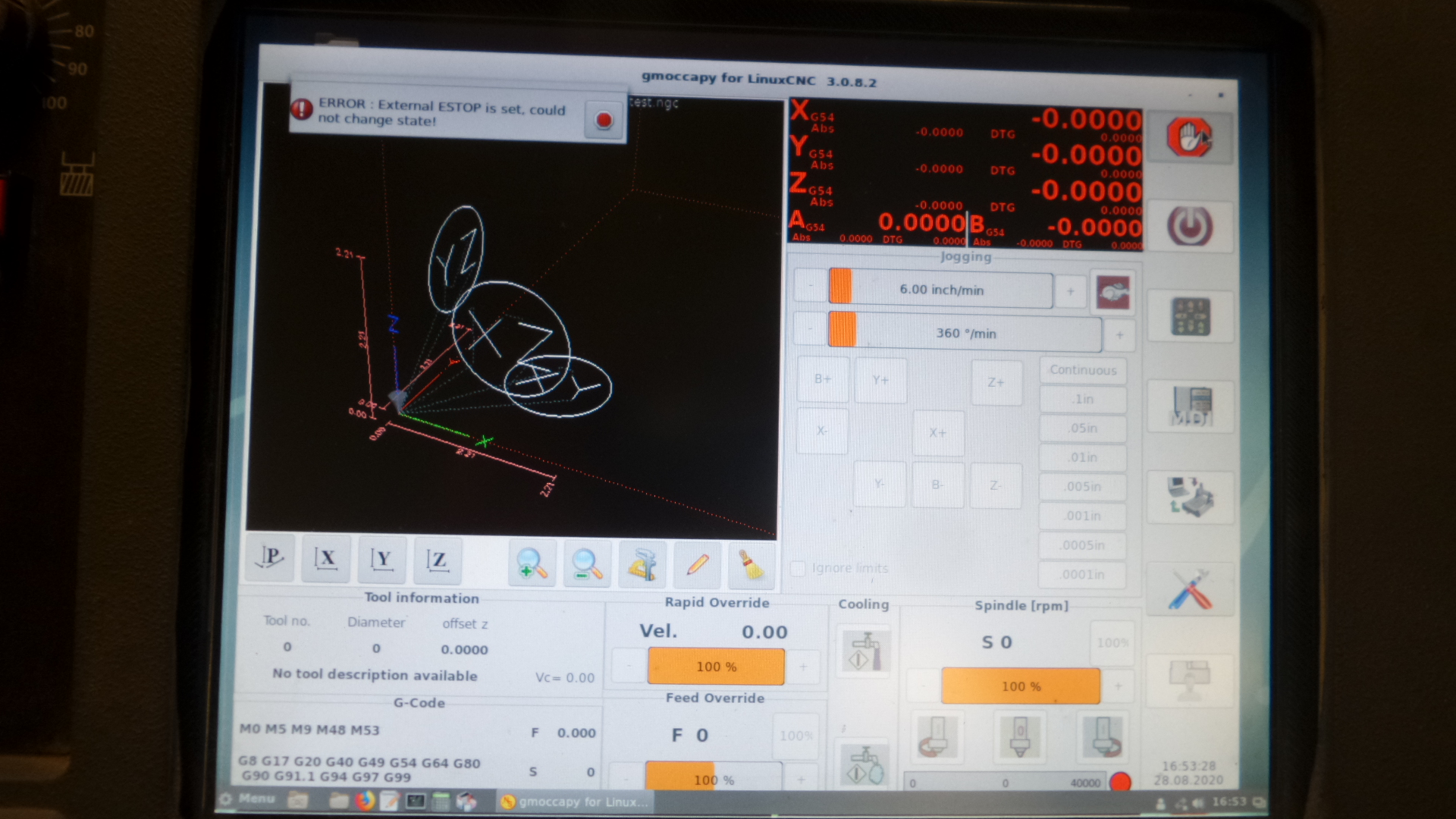
Task: Decrease spindle override with minus
Action: click(x=923, y=686)
